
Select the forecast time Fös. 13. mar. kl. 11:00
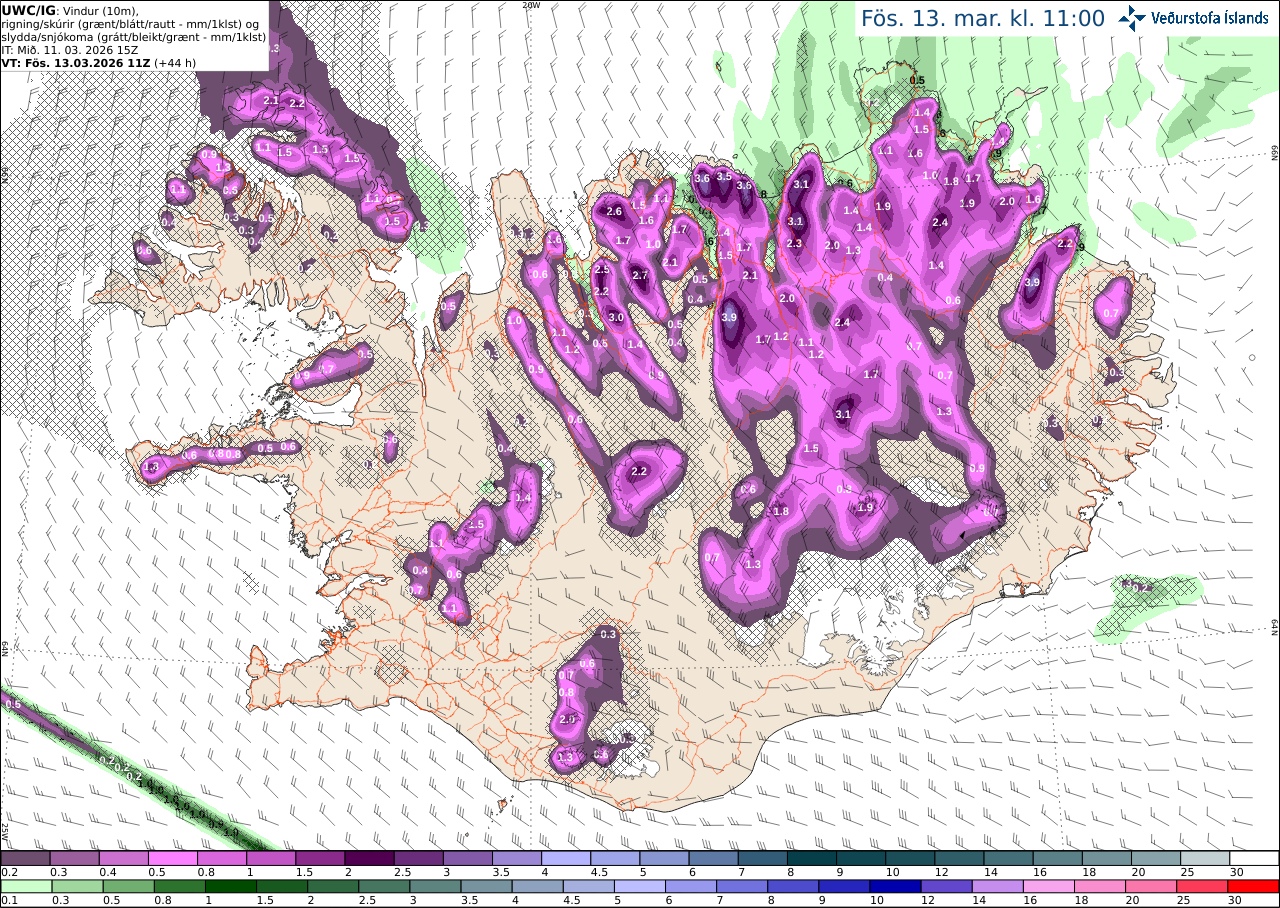(983, 18)
